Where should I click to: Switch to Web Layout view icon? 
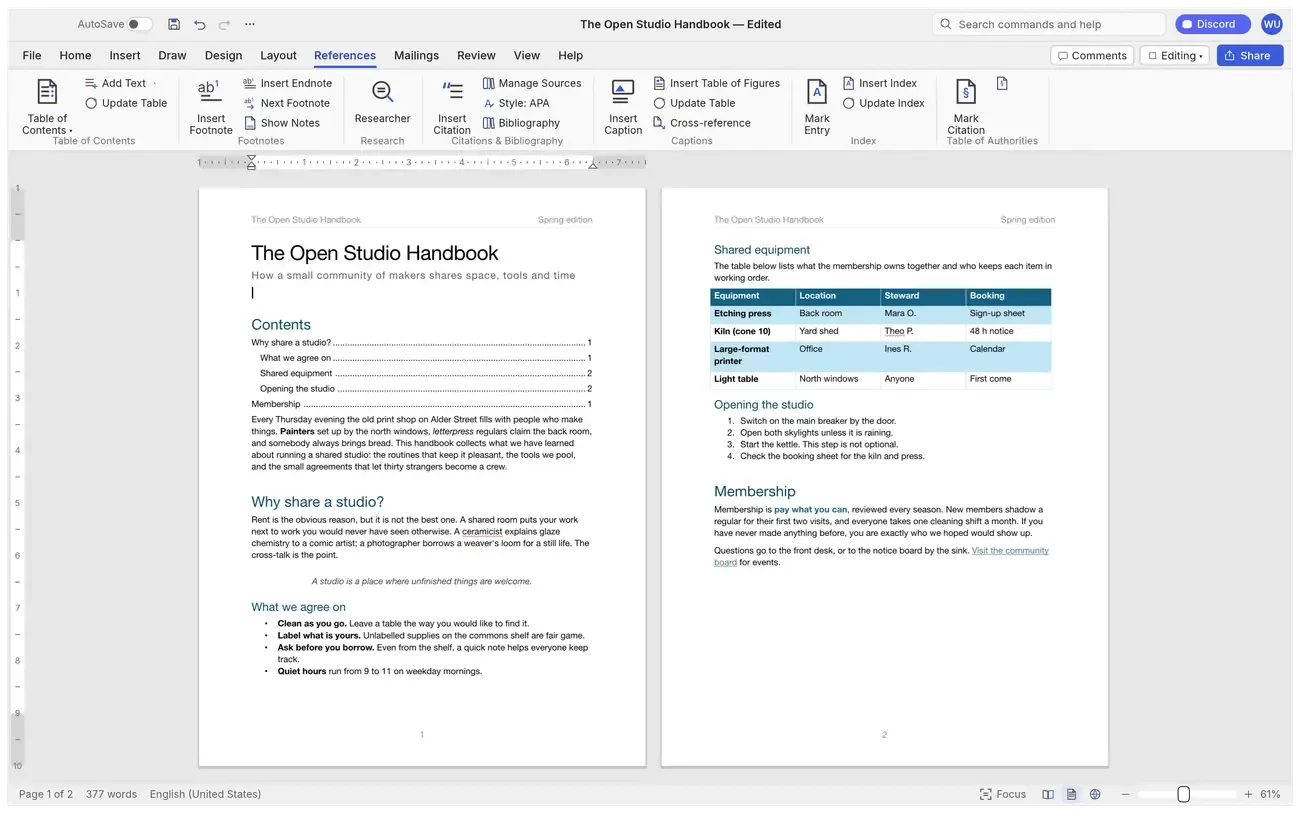[1095, 794]
